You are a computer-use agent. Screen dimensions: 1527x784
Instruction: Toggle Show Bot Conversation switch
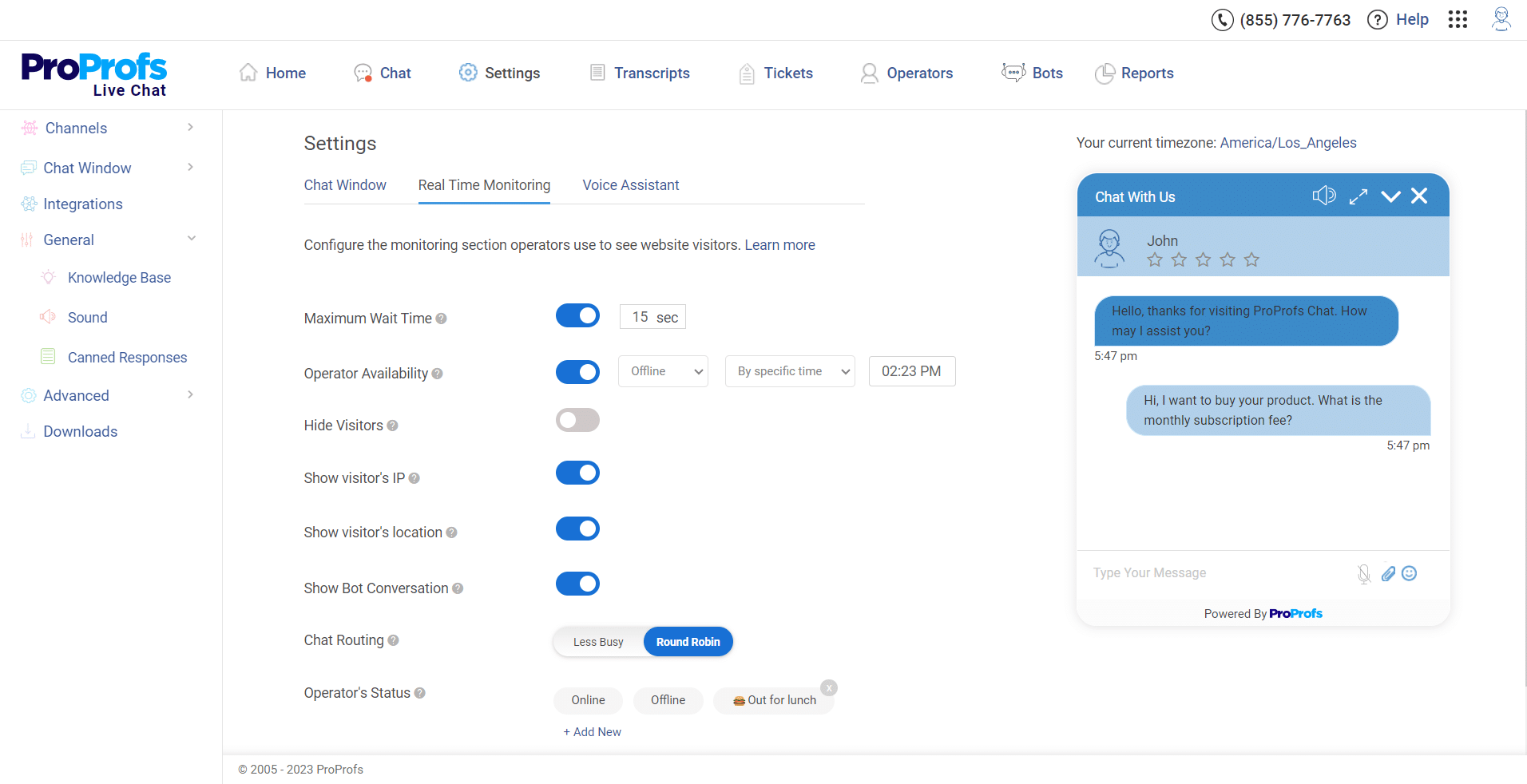(x=577, y=584)
